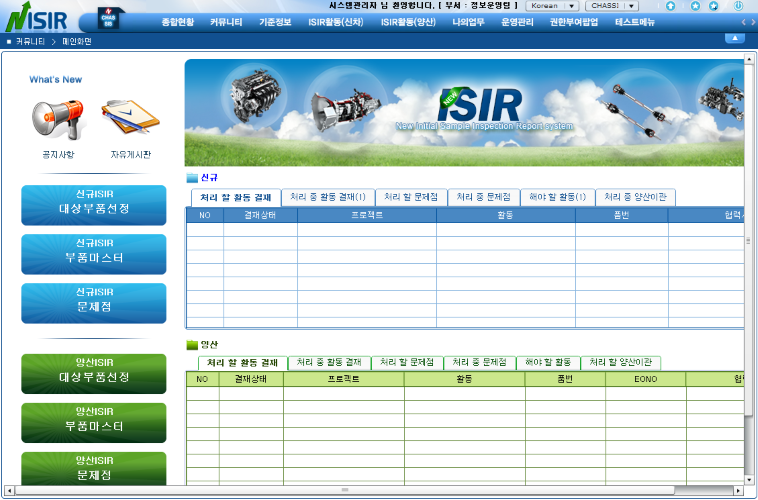Open the ISIR활동(신차) menu
The image size is (758, 500).
click(x=335, y=22)
